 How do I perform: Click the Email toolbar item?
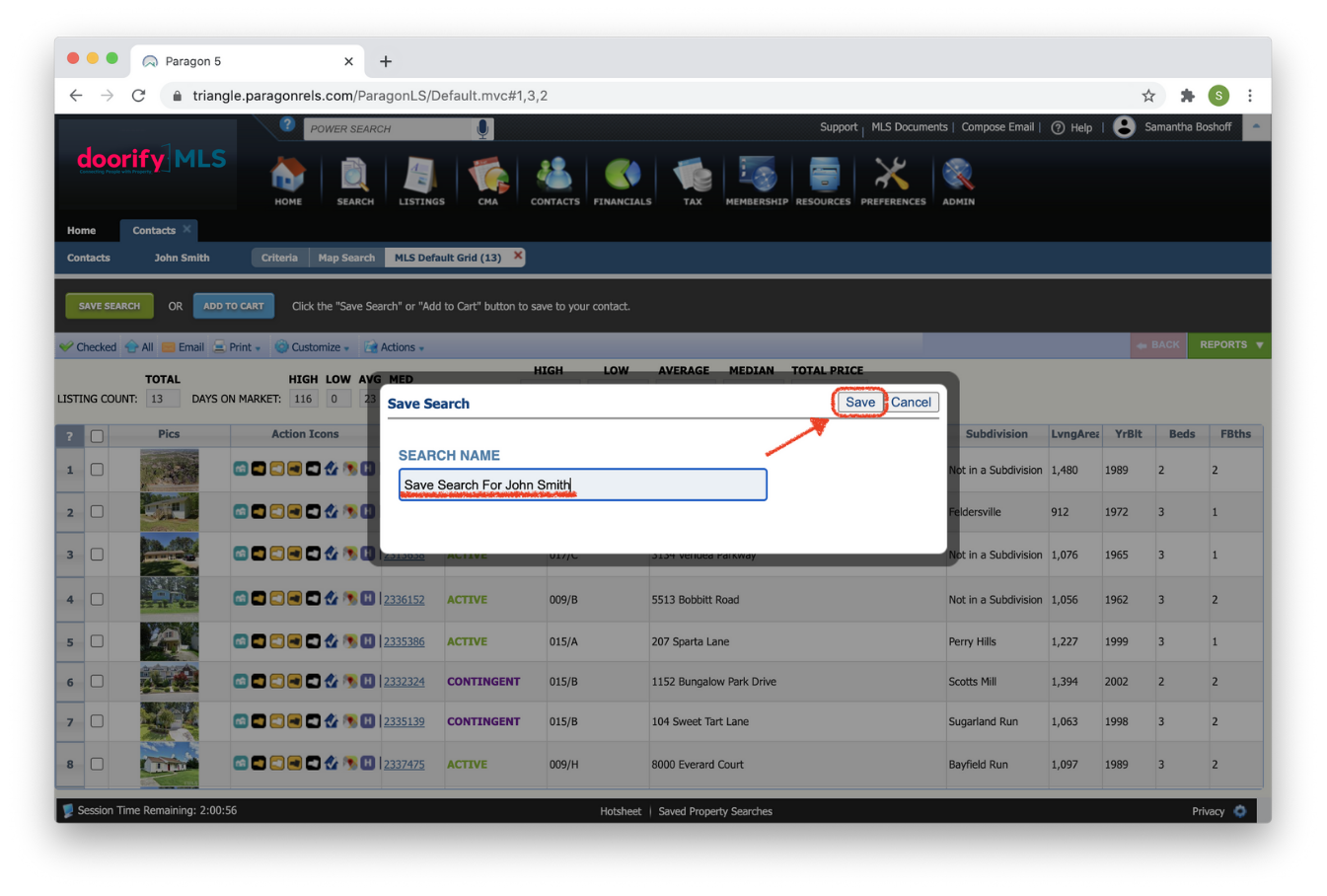pos(184,347)
